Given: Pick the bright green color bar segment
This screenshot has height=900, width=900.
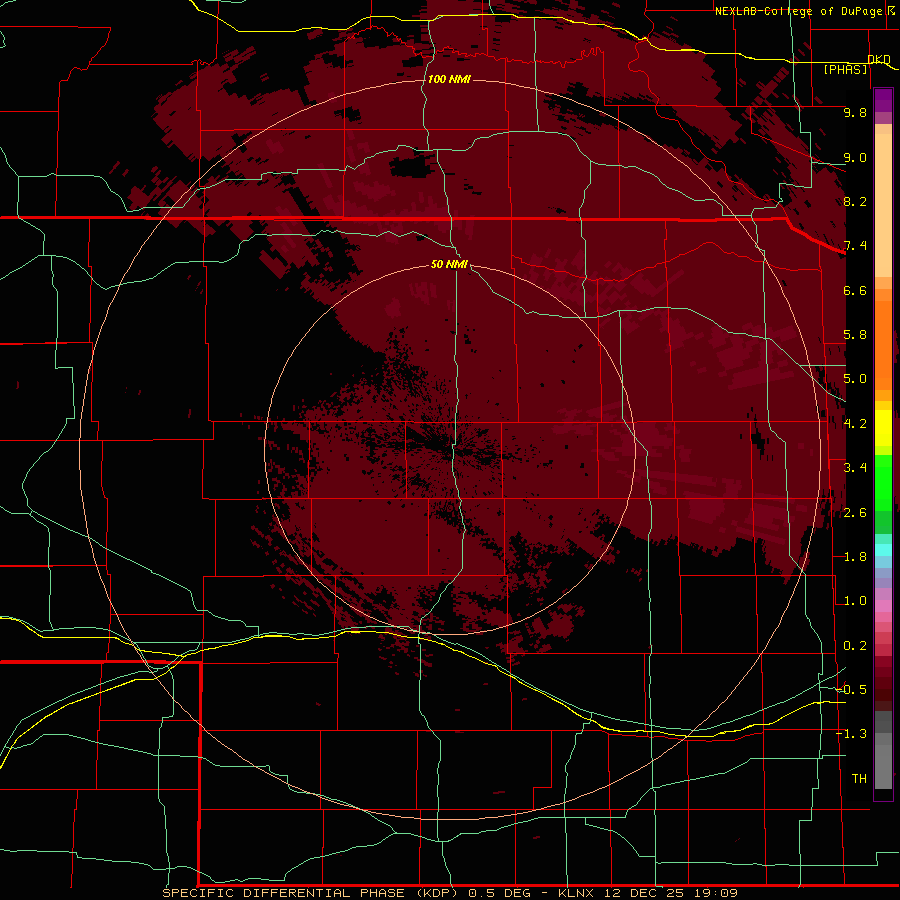Looking at the screenshot, I should point(883,482).
